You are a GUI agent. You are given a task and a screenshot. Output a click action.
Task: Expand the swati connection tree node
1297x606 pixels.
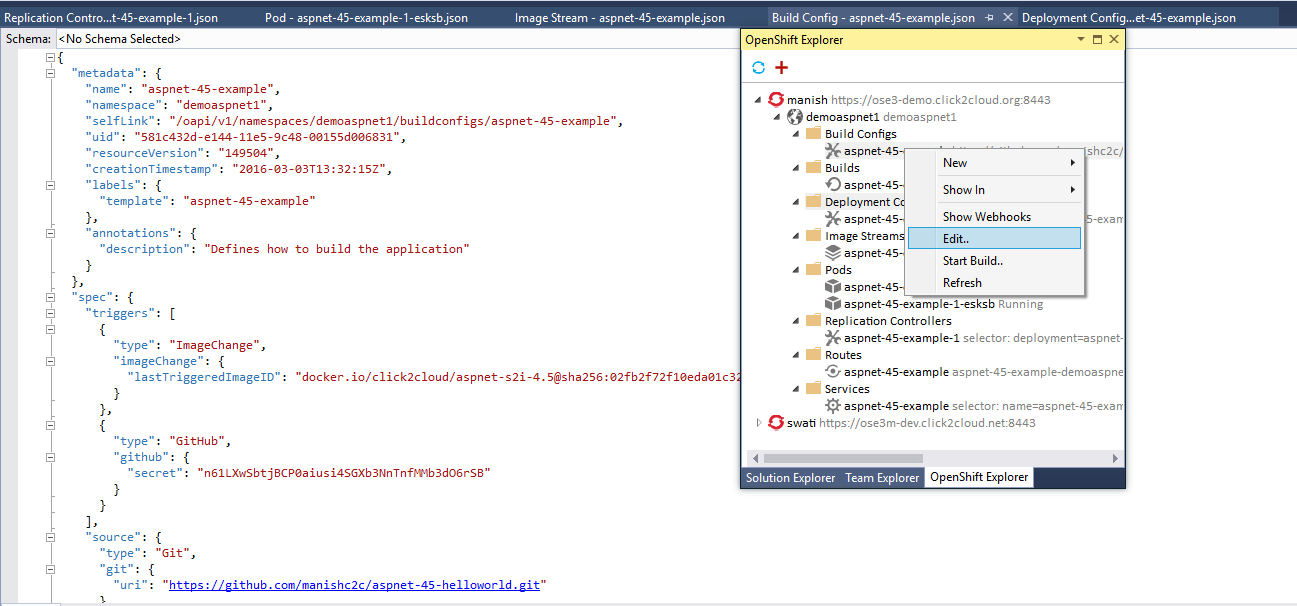point(758,423)
